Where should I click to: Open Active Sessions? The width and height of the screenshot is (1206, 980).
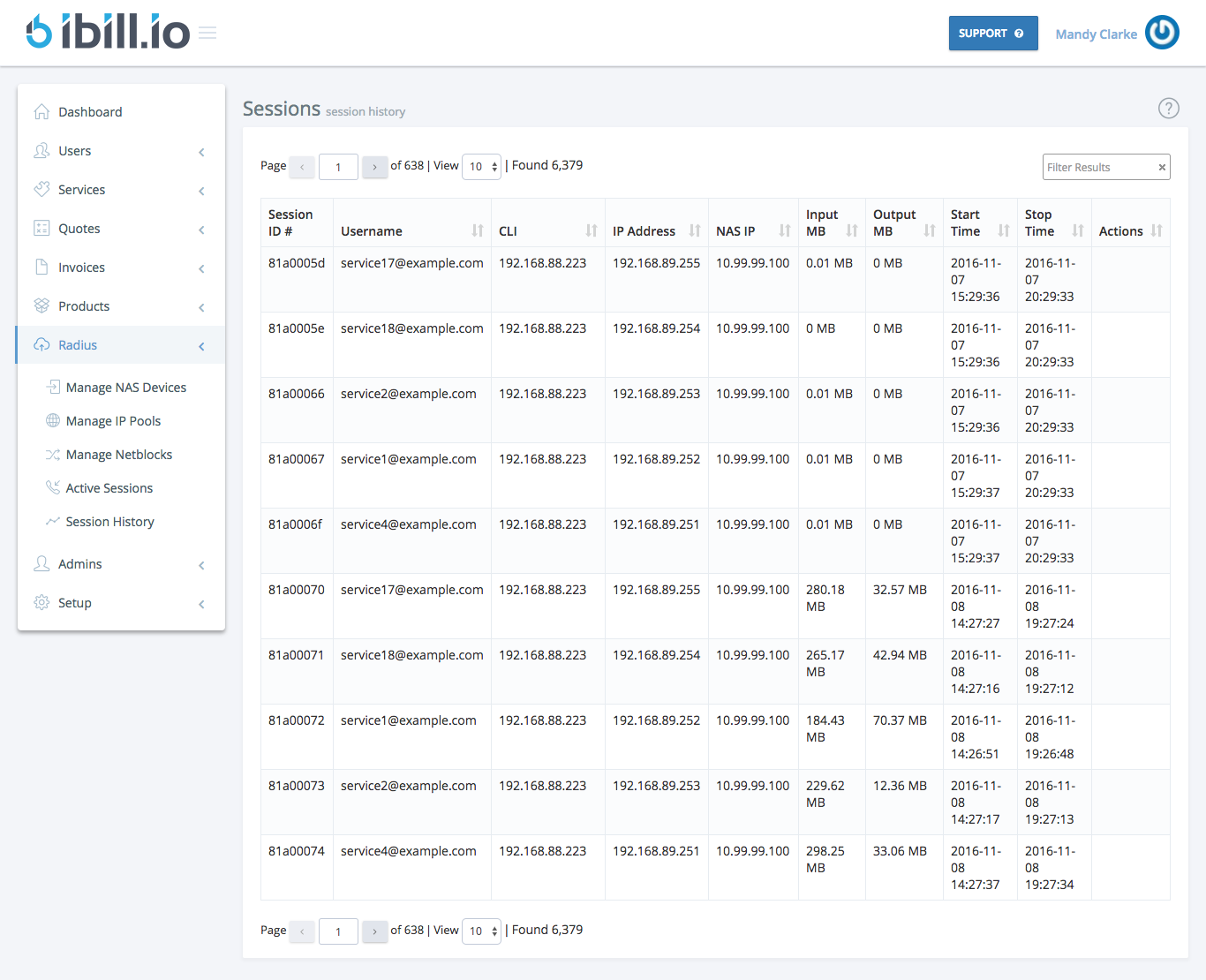[x=109, y=487]
